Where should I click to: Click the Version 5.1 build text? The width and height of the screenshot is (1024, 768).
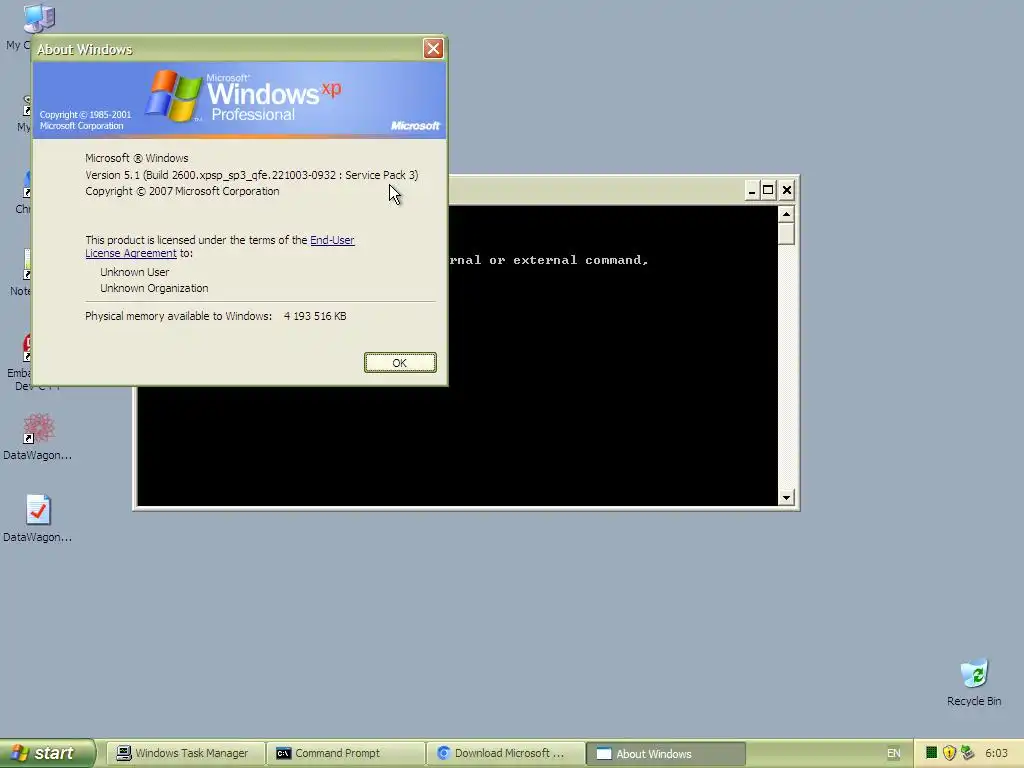(x=251, y=175)
